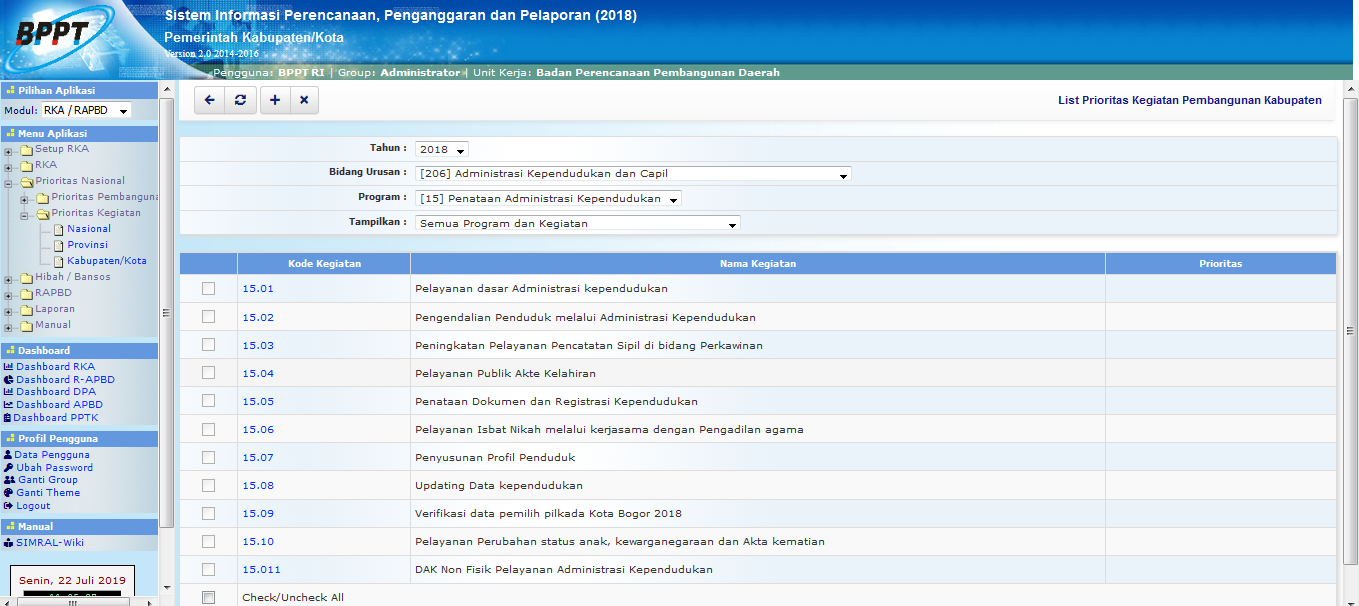The height and width of the screenshot is (606, 1359).
Task: Open Dashboard RKA from sidebar
Action: 55,367
